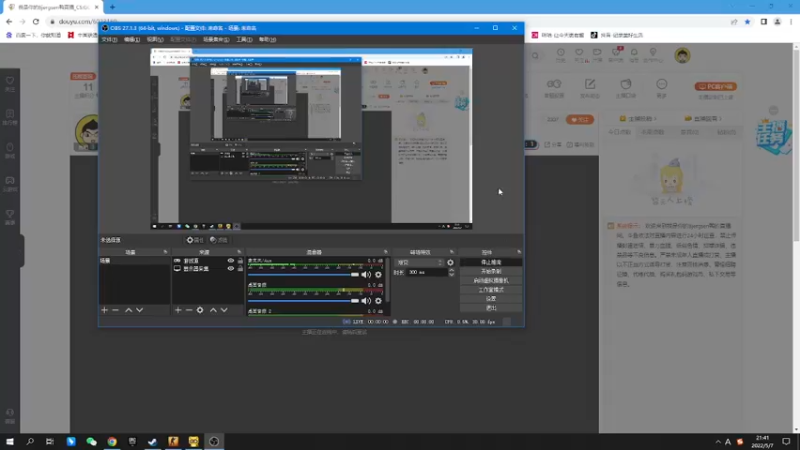Increase the transition duration with the up arrow
Image resolution: width=800 pixels, height=450 pixels.
[x=451, y=270]
